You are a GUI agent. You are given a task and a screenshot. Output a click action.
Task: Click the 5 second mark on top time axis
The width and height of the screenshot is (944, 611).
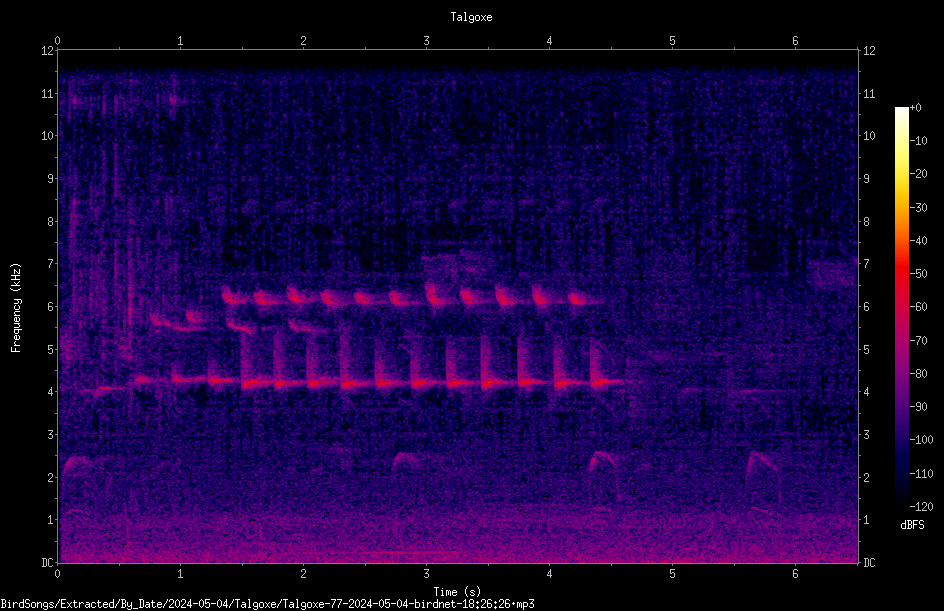pos(672,41)
